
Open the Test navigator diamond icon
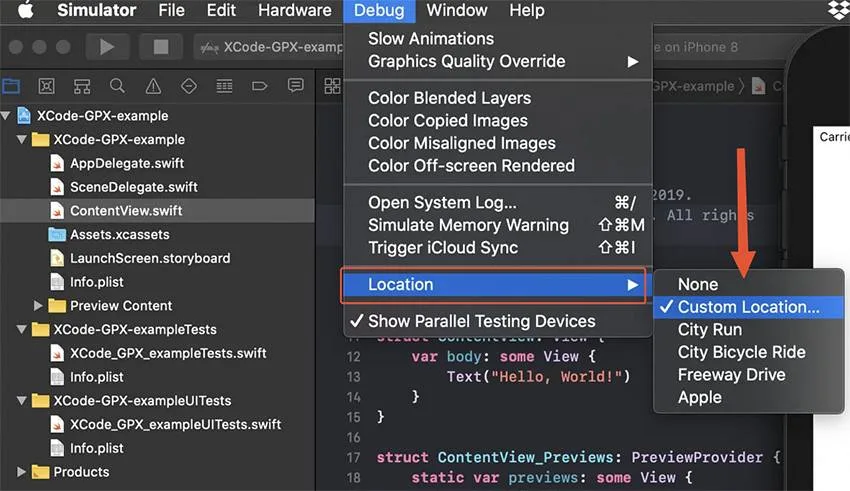click(x=189, y=86)
